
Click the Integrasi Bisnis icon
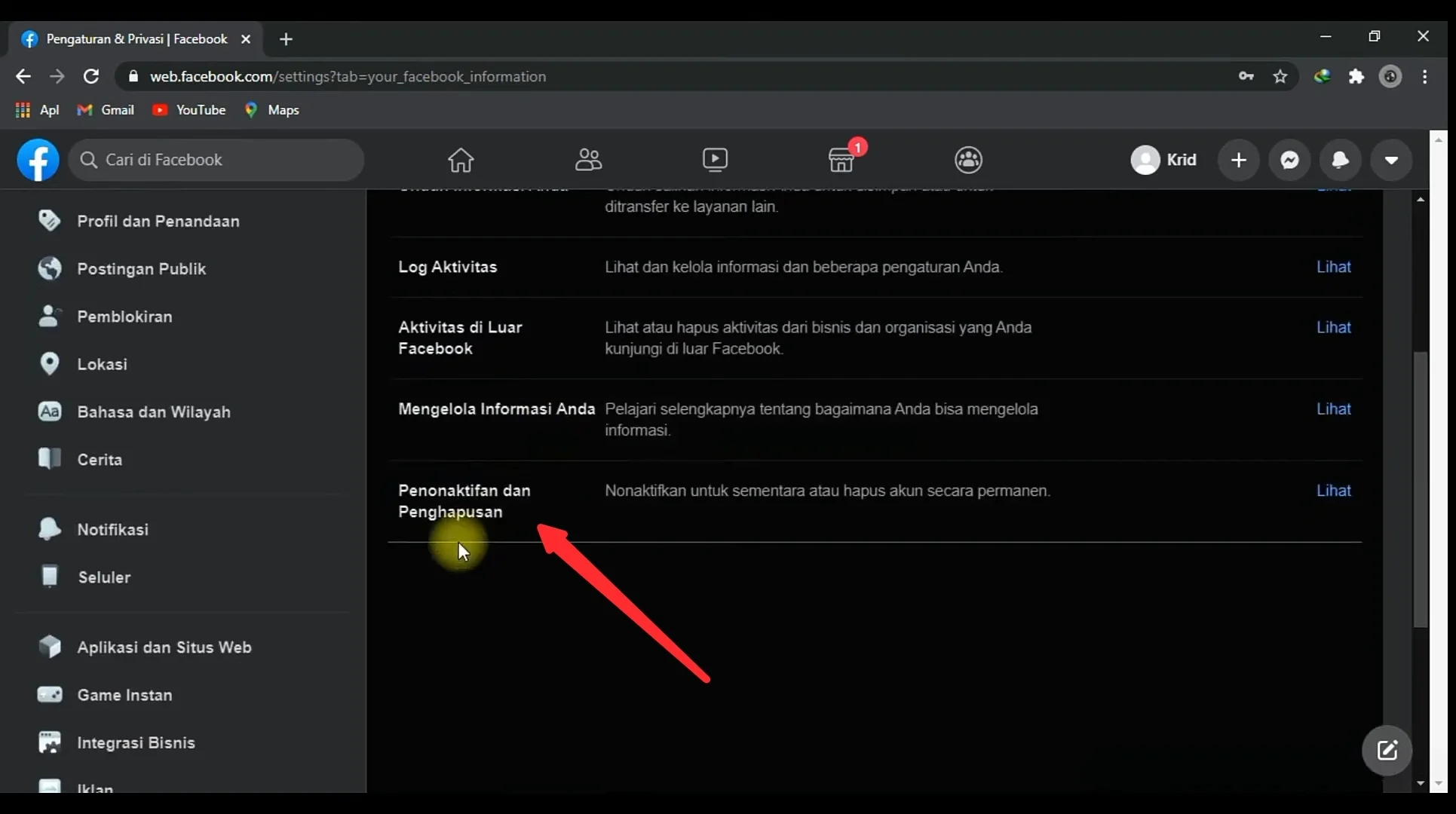coord(49,742)
